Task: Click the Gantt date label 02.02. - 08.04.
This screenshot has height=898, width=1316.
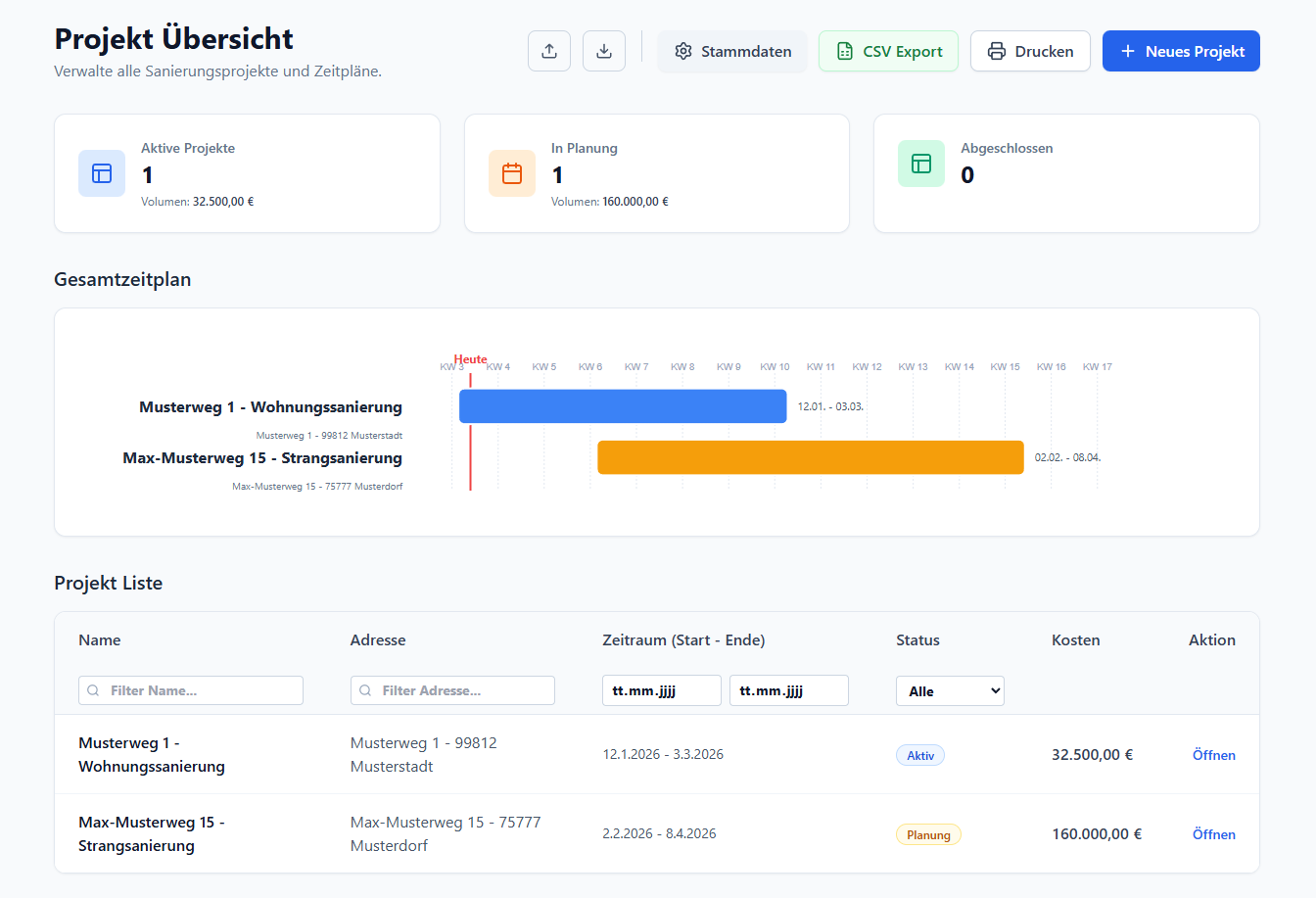Action: point(1067,457)
